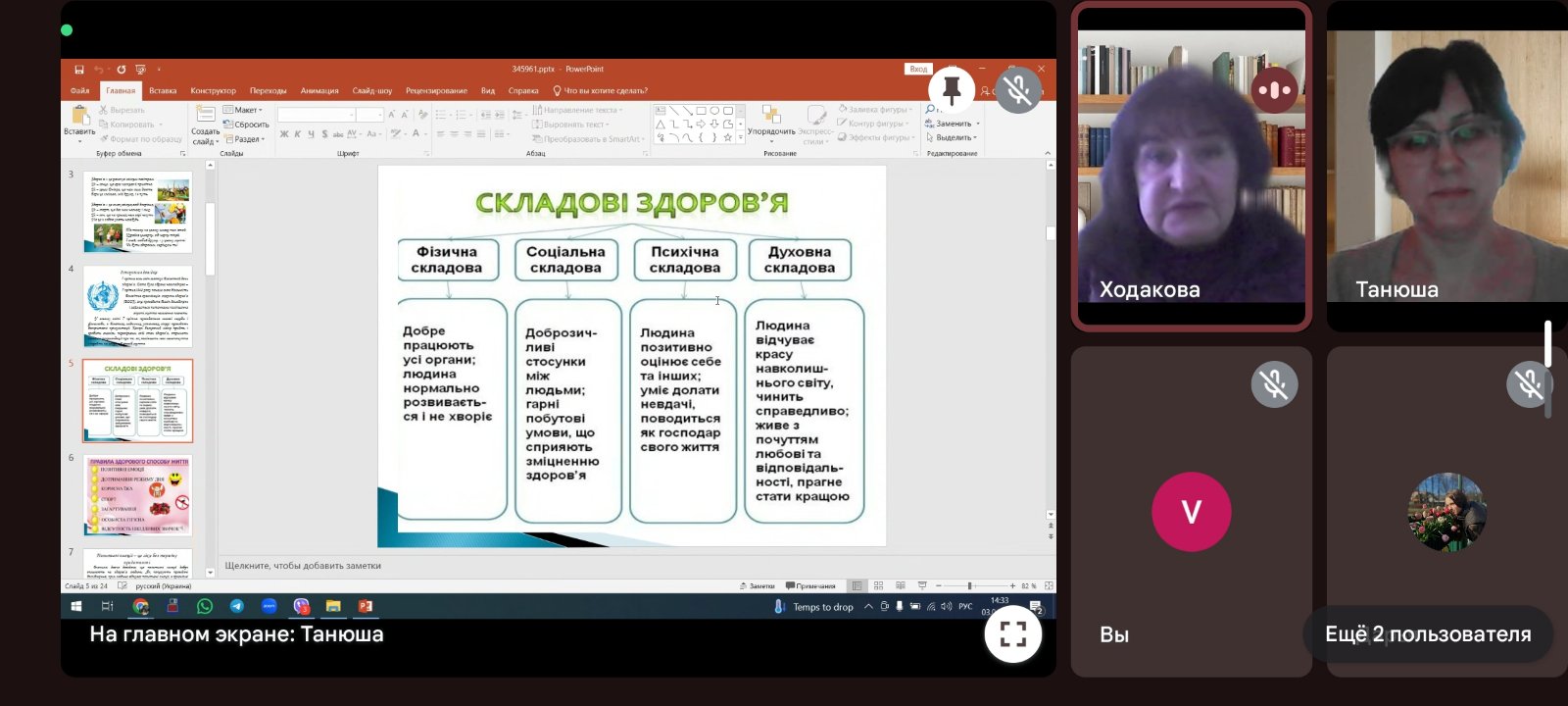Viewport: 1568px width, 706px height.
Task: Click the zoom slider in status bar
Action: 970,585
